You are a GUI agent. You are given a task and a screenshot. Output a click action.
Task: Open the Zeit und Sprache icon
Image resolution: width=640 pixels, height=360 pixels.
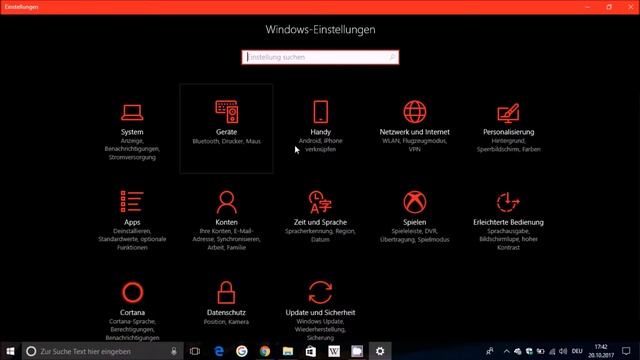tap(320, 202)
